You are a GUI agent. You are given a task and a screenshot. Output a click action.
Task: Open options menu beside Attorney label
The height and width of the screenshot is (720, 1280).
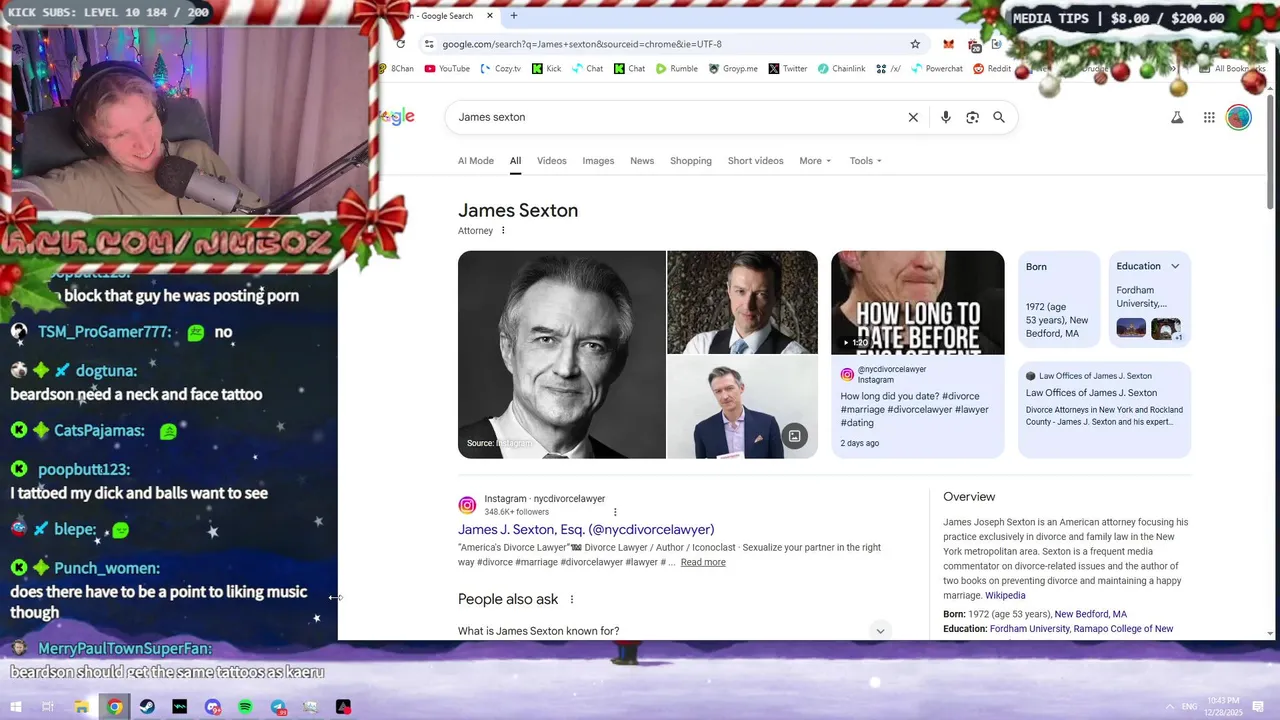pyautogui.click(x=503, y=231)
